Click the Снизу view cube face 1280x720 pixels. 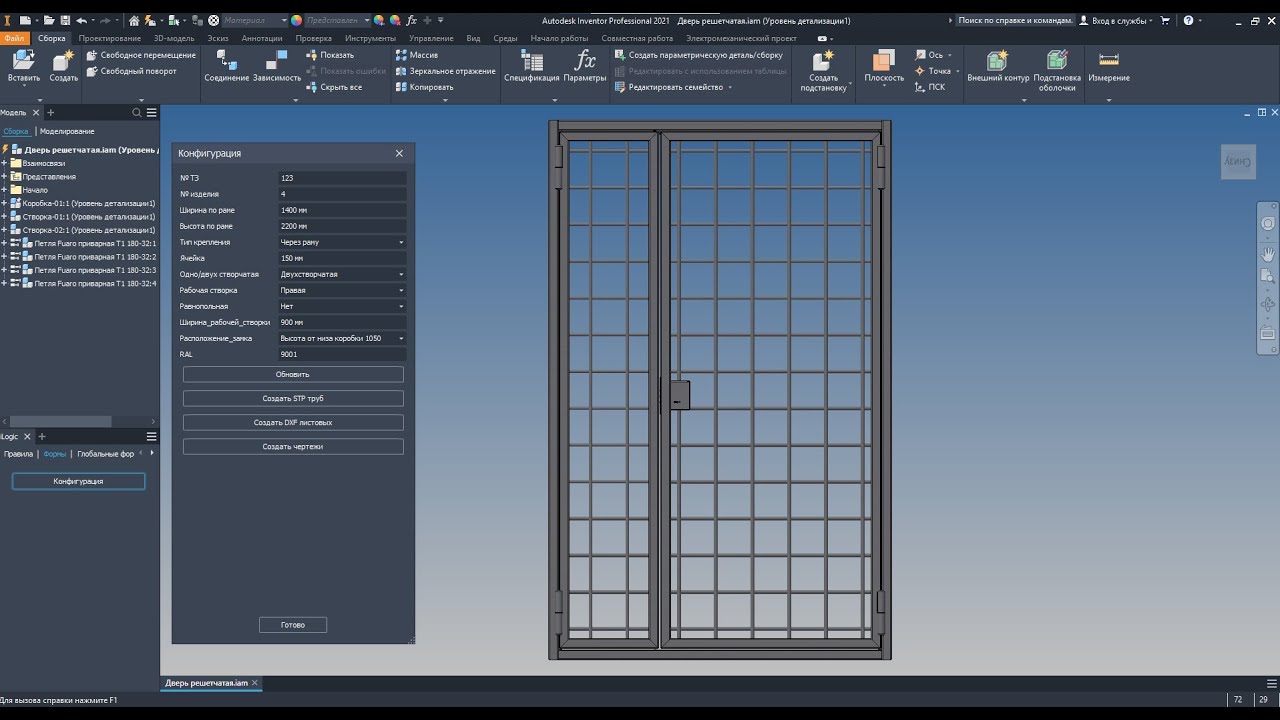[x=1238, y=161]
